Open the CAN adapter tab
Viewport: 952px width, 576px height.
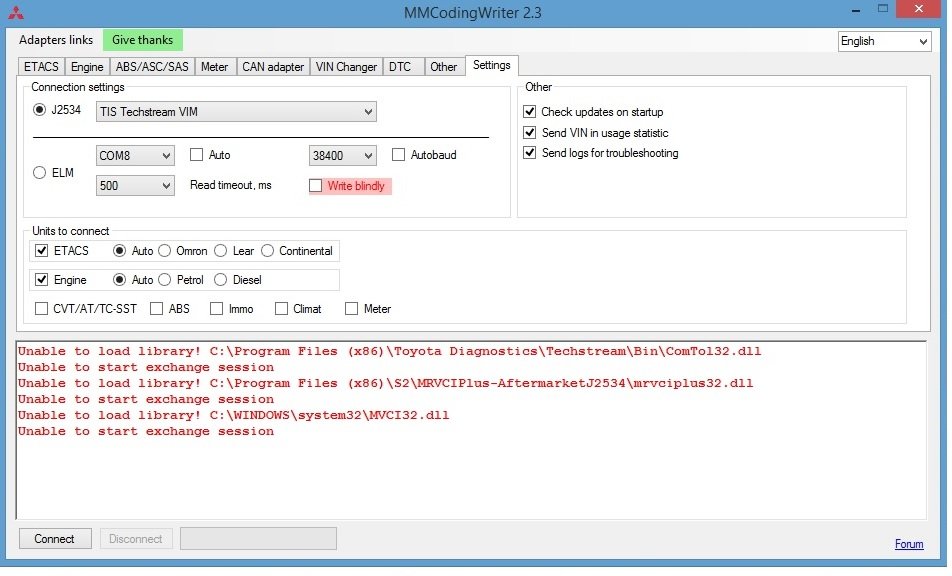coord(273,67)
